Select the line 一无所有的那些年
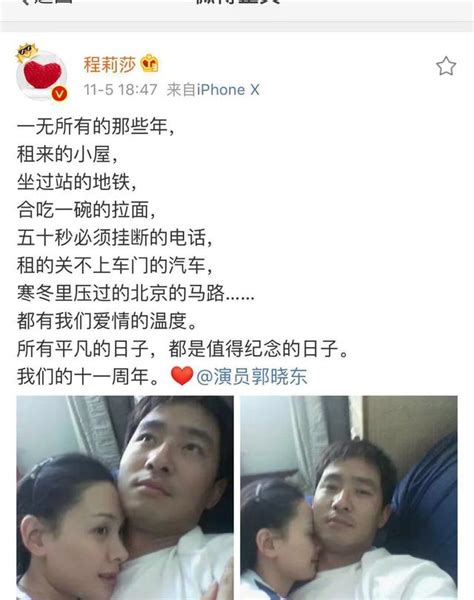474x600 pixels. pyautogui.click(x=96, y=126)
